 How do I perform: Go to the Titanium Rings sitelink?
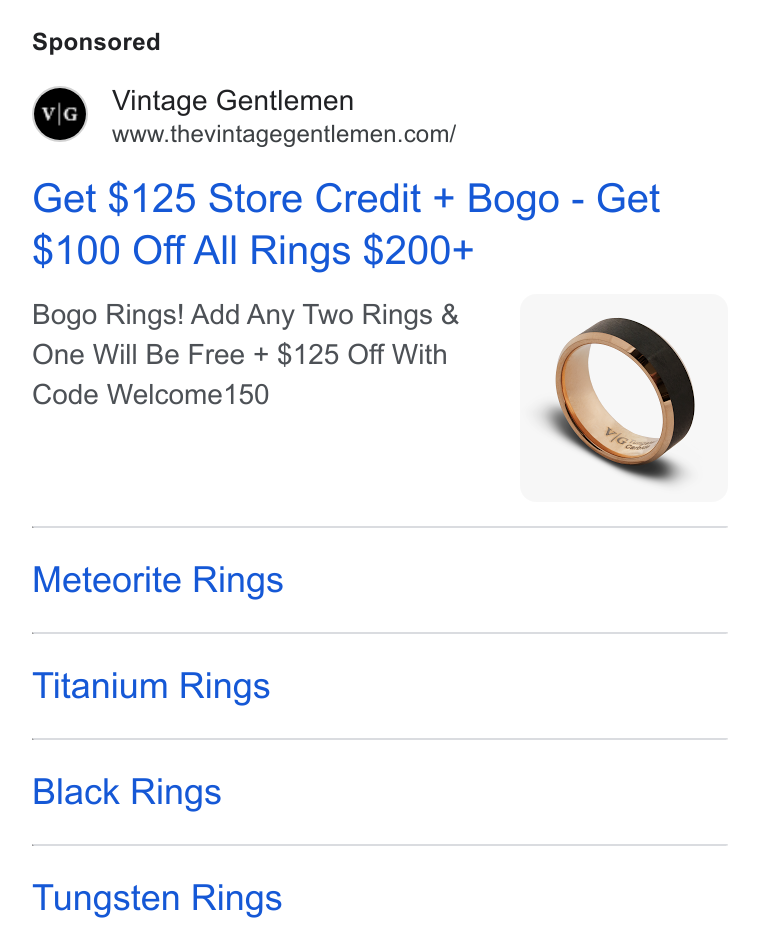coord(151,686)
